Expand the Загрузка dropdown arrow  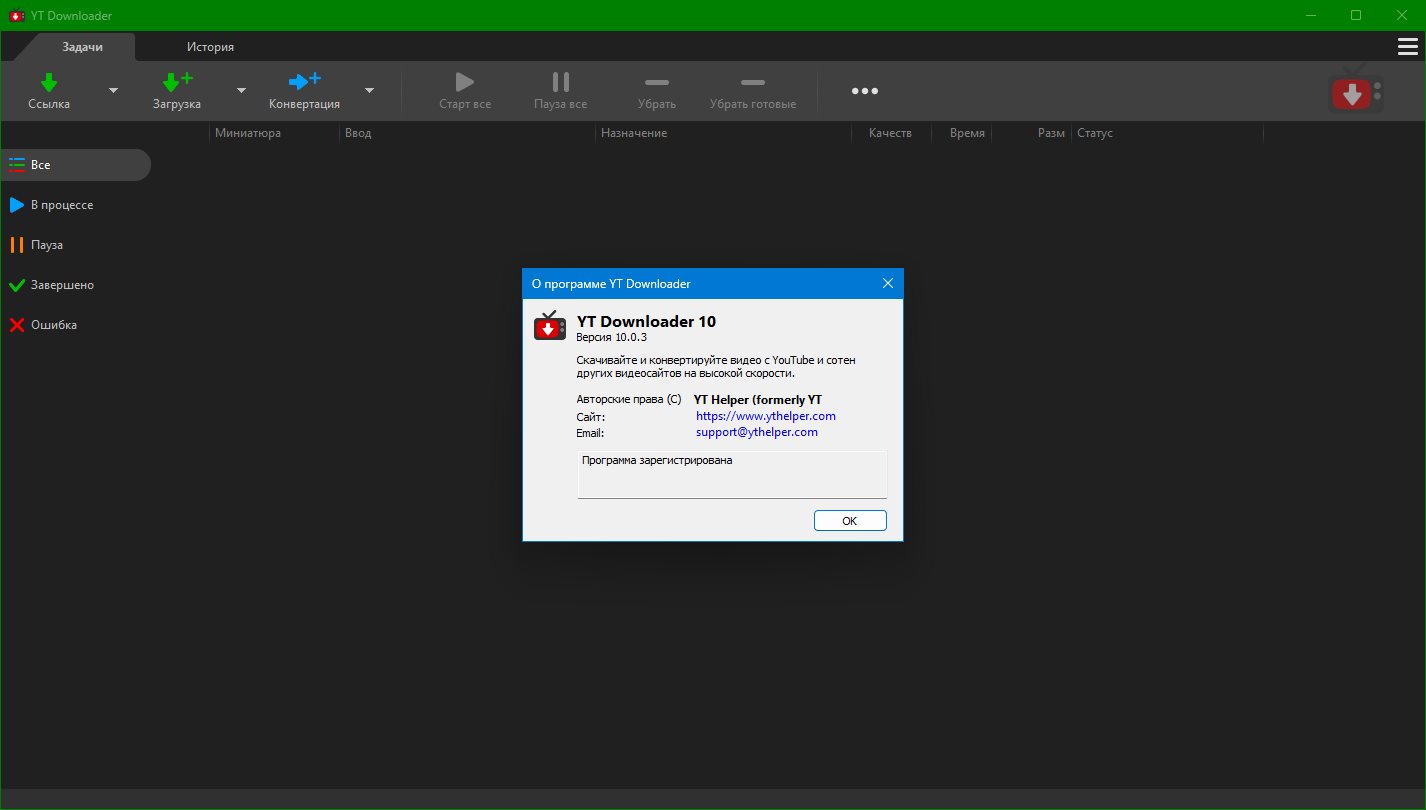click(241, 91)
